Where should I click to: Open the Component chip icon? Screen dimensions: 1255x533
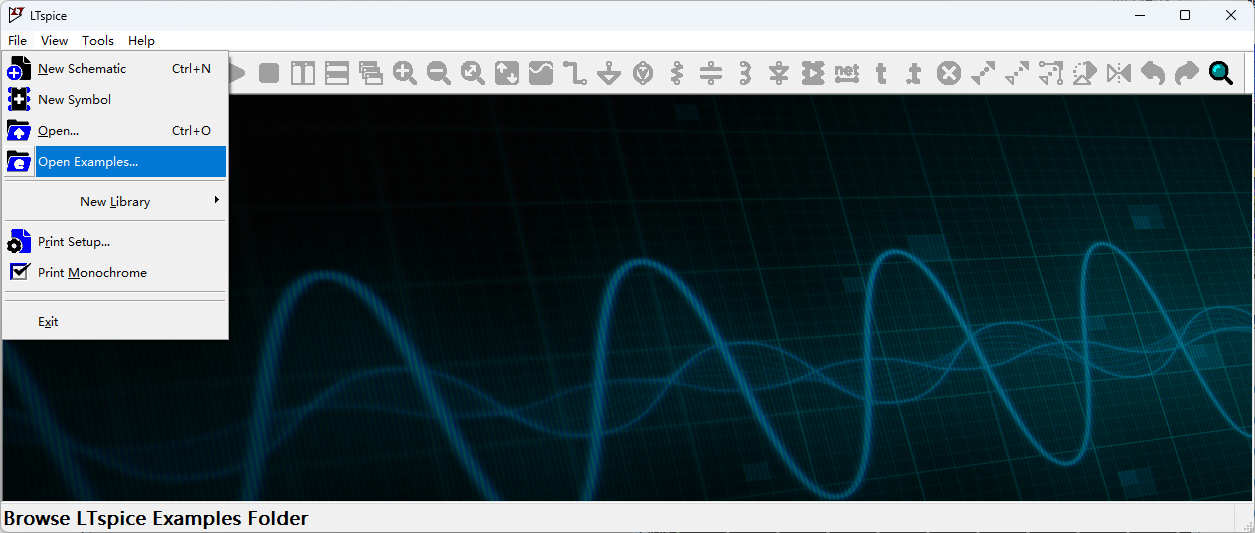813,73
